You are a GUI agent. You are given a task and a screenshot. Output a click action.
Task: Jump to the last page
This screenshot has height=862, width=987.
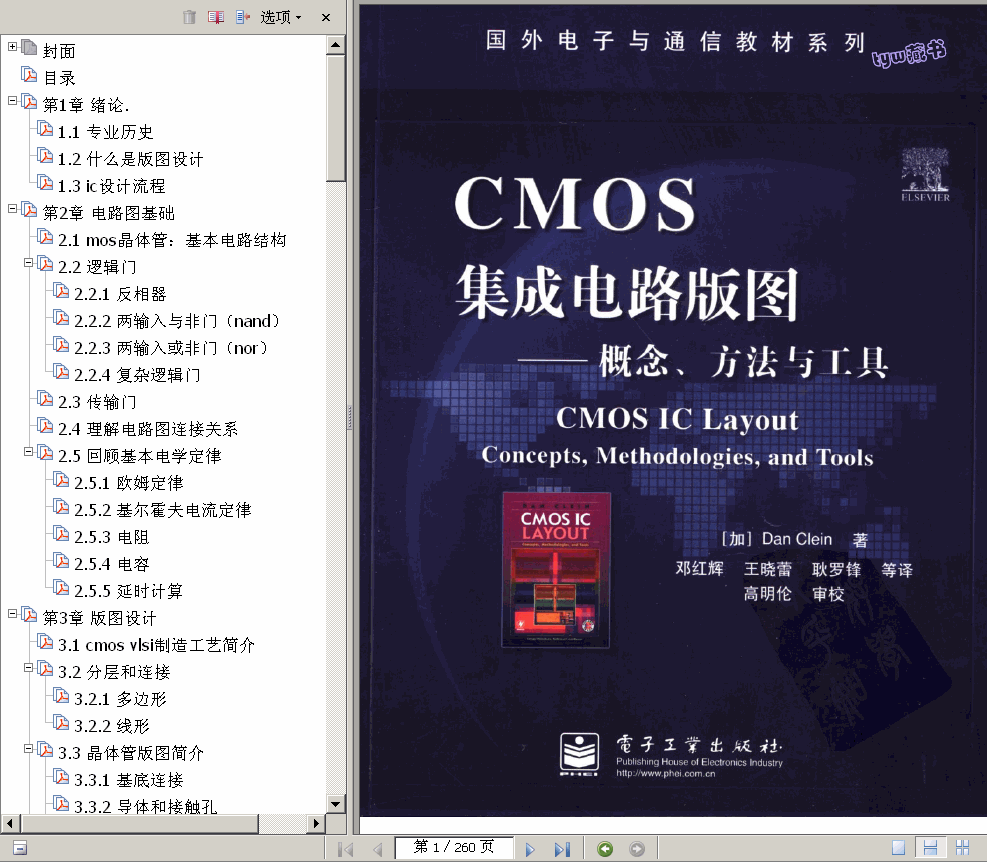click(562, 849)
